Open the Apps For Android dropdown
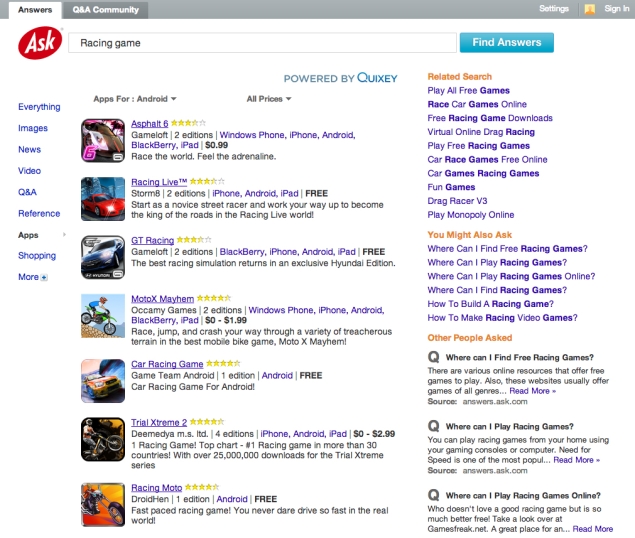The image size is (635, 538). pyautogui.click(x=135, y=99)
